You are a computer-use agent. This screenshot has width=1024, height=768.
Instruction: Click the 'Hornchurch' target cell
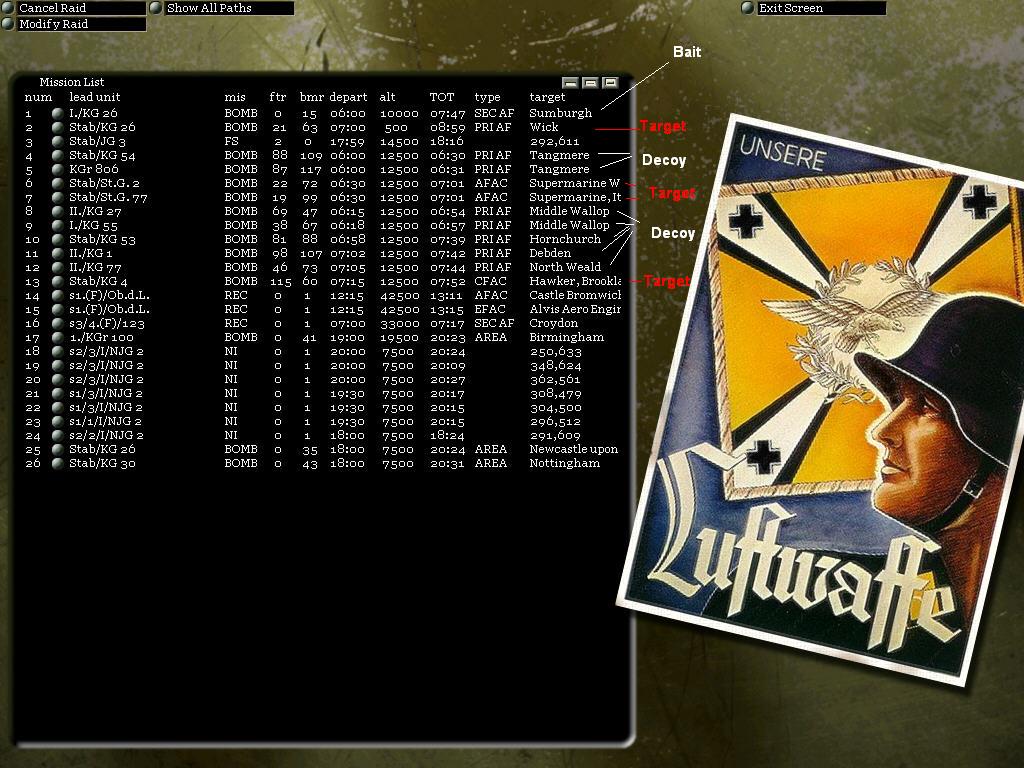pos(565,239)
